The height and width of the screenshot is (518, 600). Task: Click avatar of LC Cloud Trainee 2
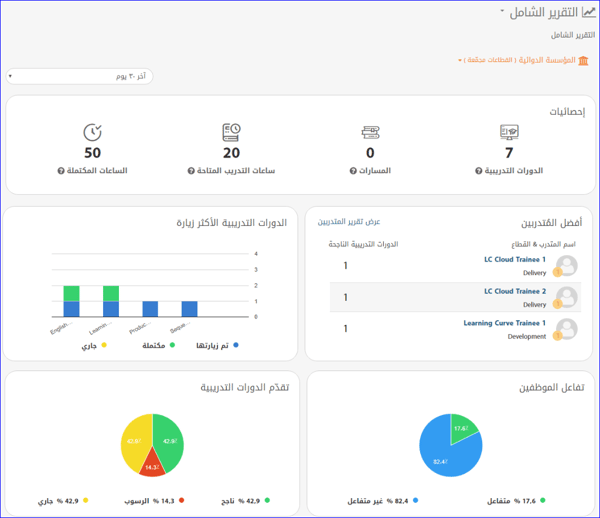click(567, 297)
